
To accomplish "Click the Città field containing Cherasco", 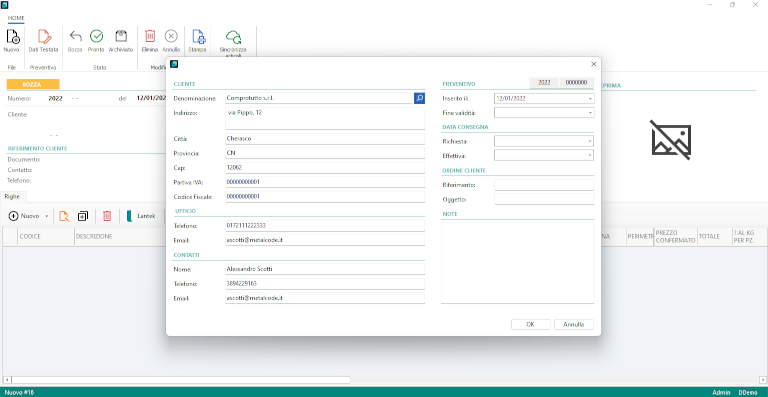I will (325, 139).
